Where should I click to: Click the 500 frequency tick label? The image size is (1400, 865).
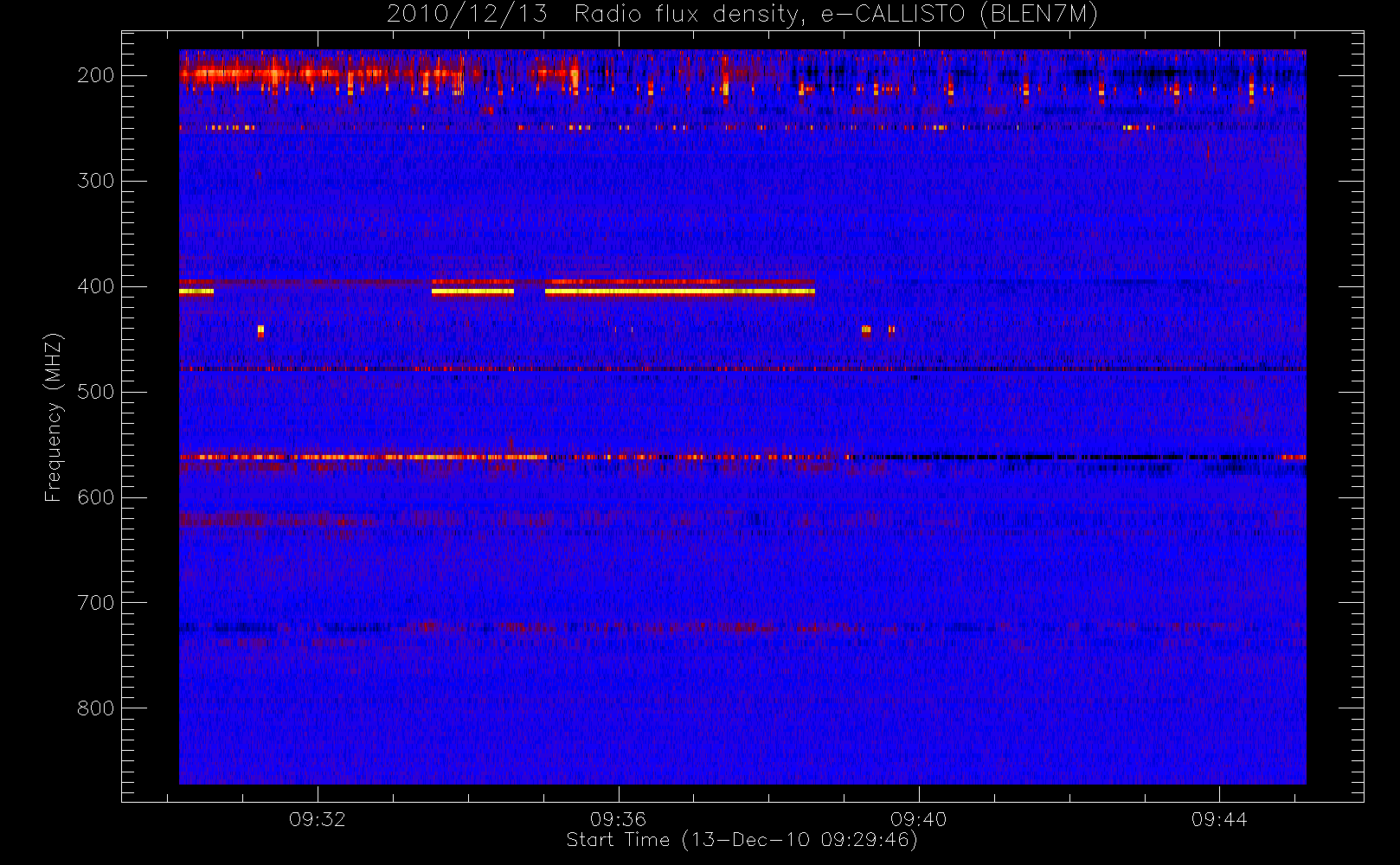click(96, 392)
